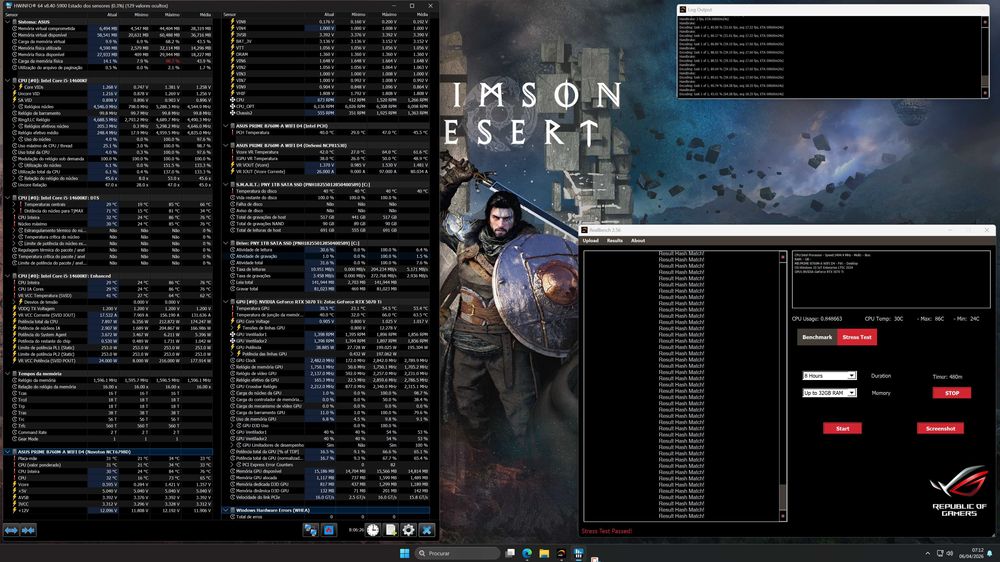The image size is (1000, 562).
Task: Click RealBench STOP button
Action: (952, 393)
